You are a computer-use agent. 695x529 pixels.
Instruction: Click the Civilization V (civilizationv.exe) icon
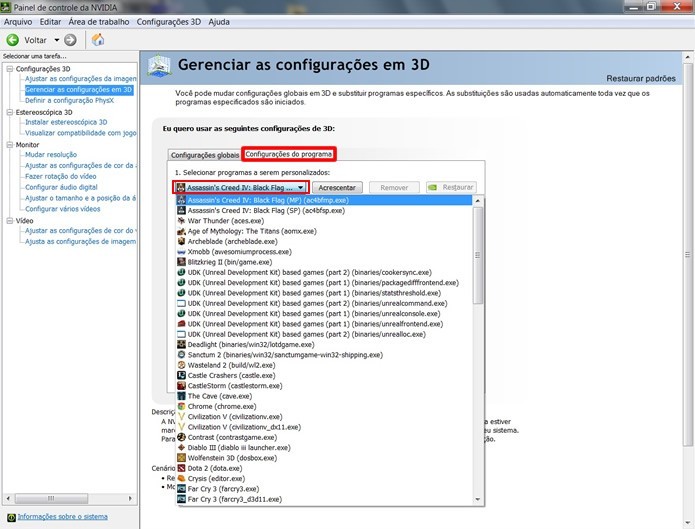[181, 417]
